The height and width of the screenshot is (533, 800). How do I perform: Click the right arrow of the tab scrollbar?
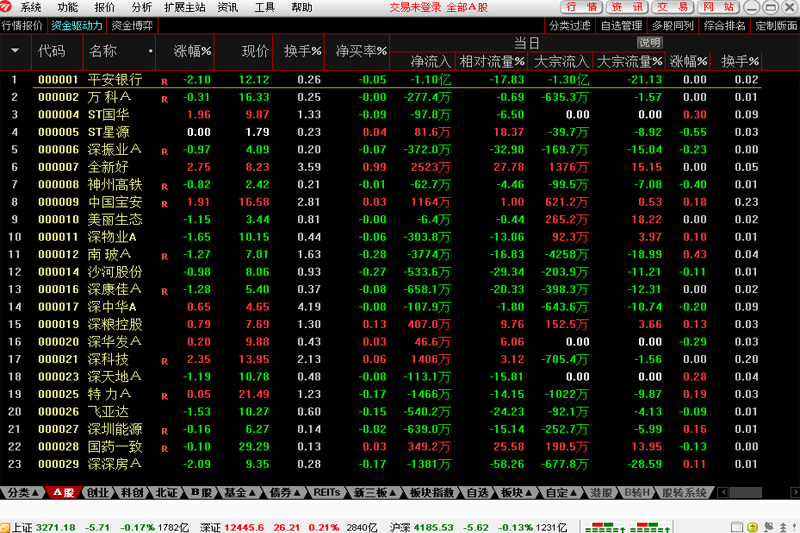[x=795, y=492]
